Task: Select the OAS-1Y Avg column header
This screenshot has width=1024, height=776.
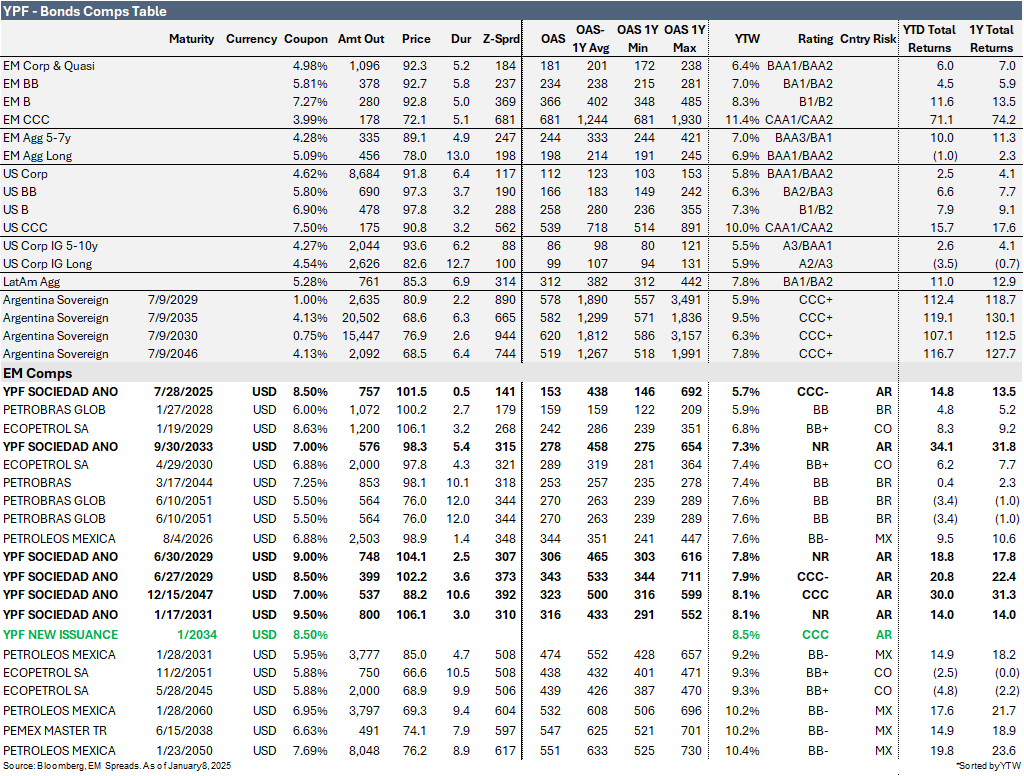Action: (x=590, y=39)
